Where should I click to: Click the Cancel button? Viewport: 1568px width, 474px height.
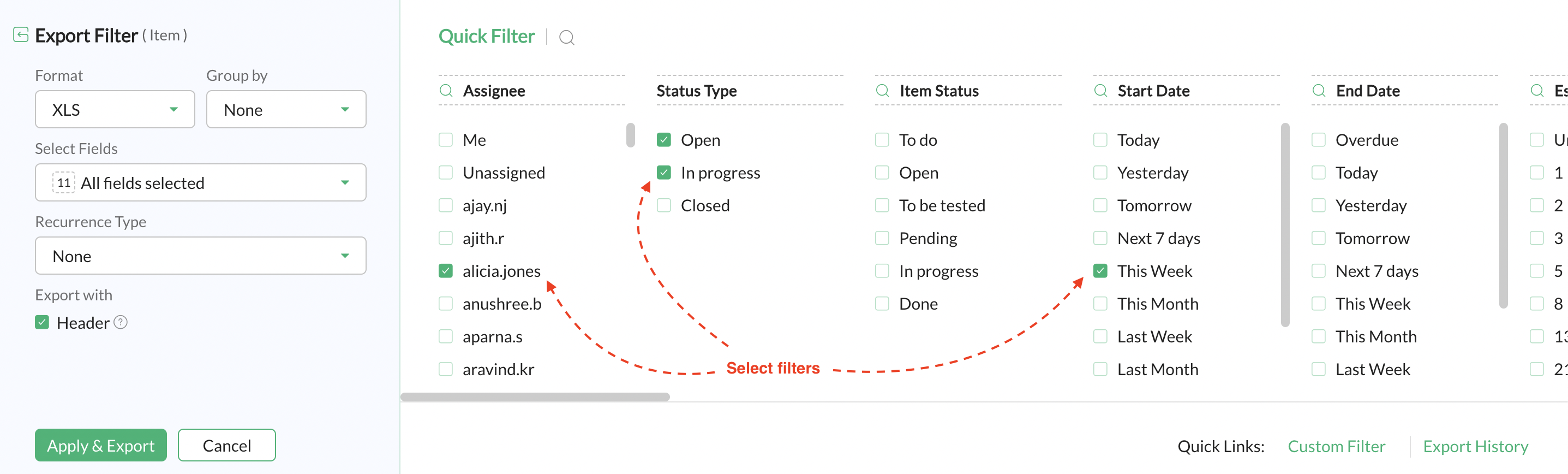tap(226, 446)
